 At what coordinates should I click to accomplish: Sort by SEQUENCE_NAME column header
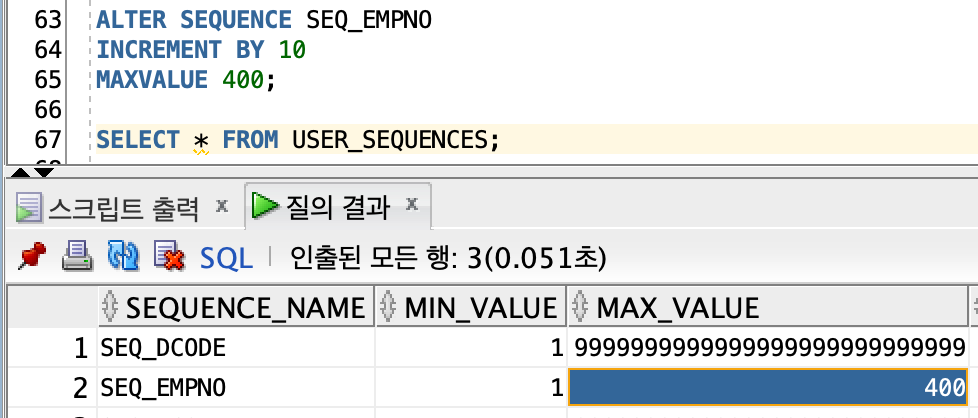(x=236, y=307)
